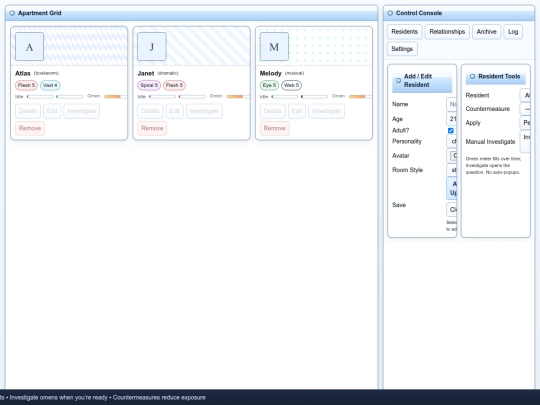
Task: Open the Personality dropdown
Action: coord(452,142)
